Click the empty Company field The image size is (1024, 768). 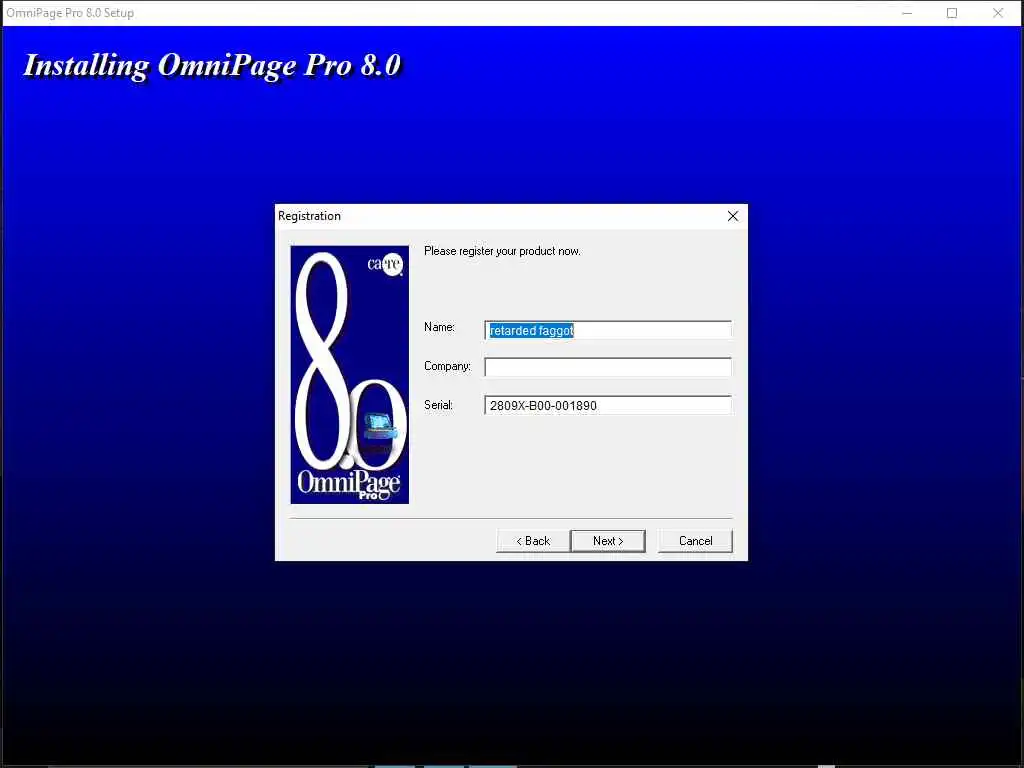608,367
